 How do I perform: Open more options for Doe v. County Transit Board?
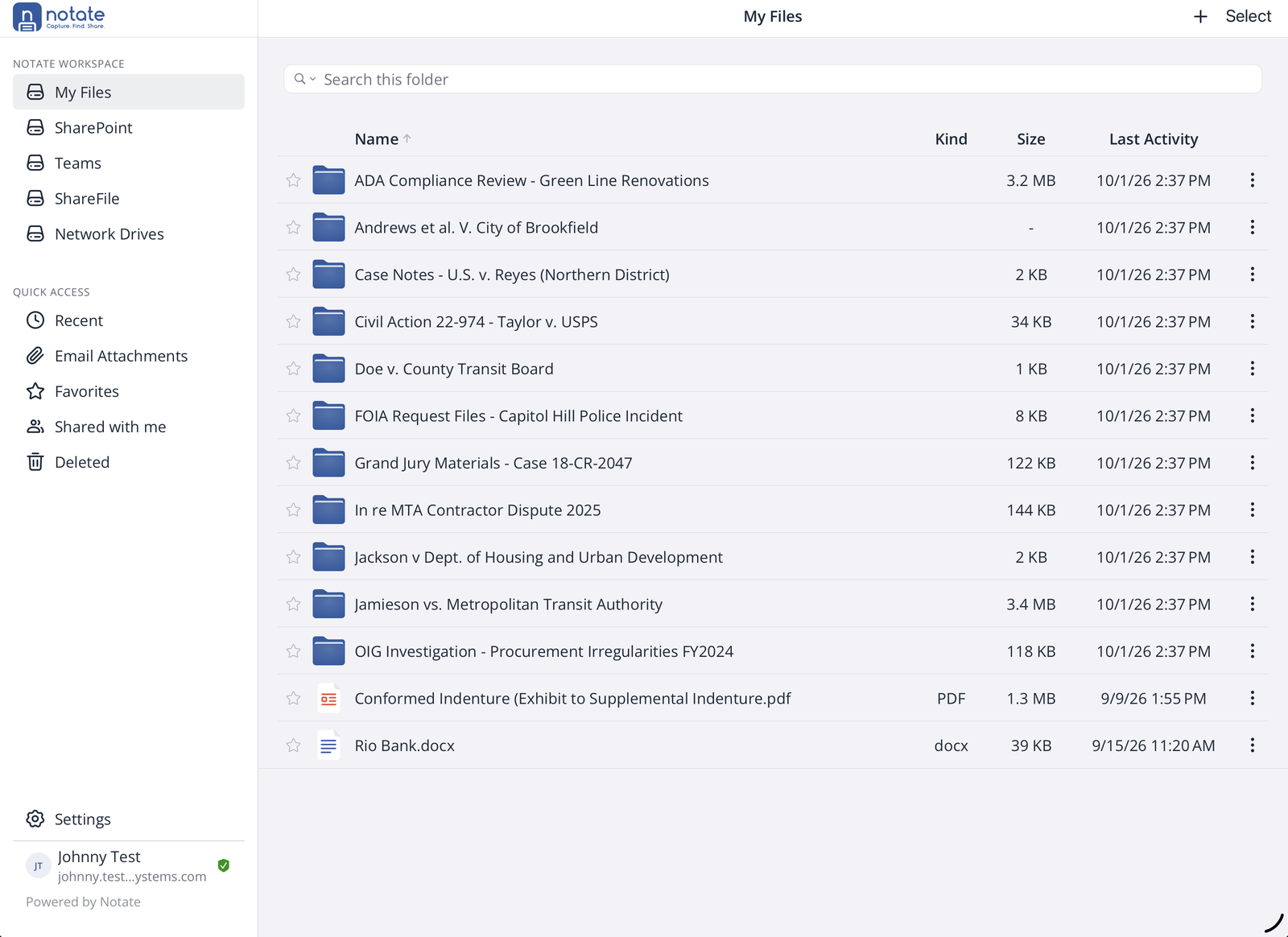click(x=1253, y=369)
